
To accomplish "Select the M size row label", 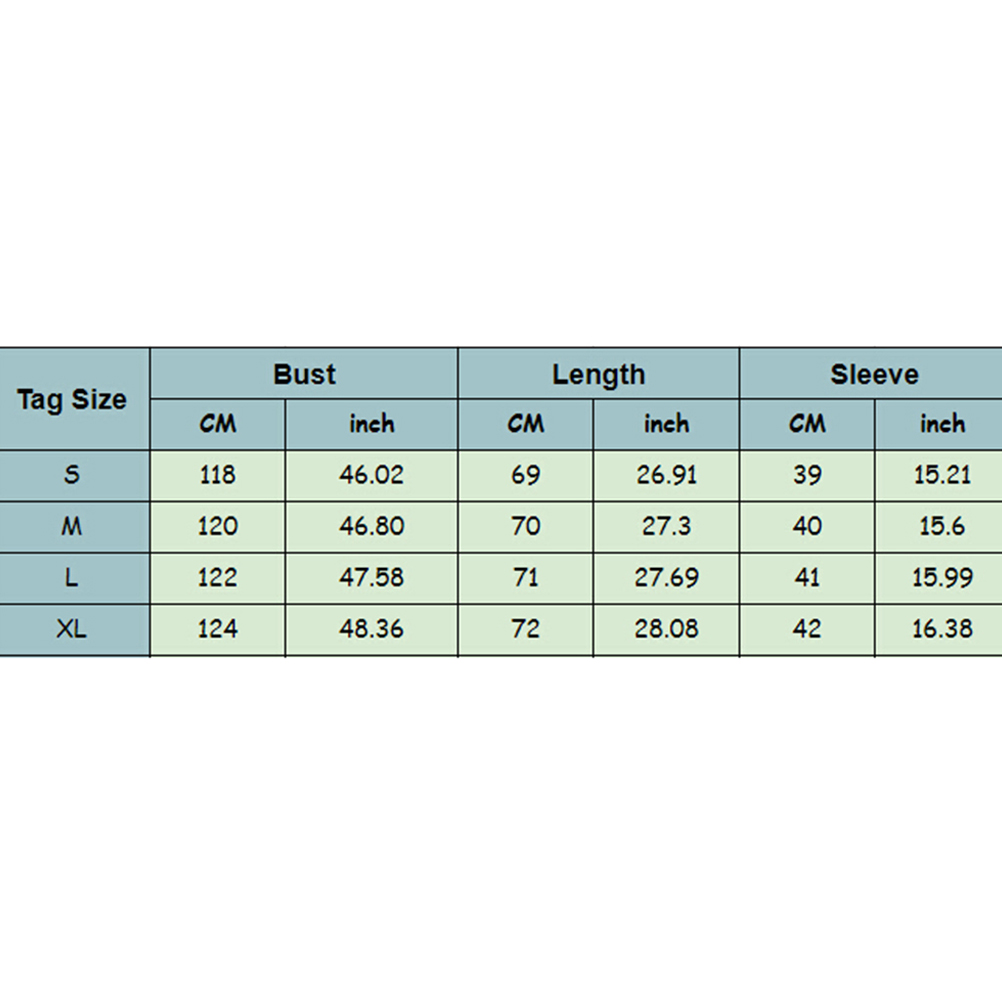I will click(72, 526).
